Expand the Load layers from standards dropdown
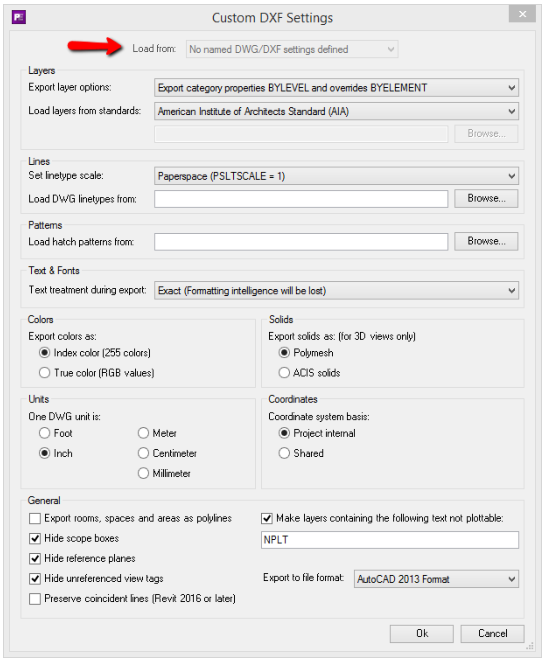This screenshot has height=661, width=545. pos(336,112)
